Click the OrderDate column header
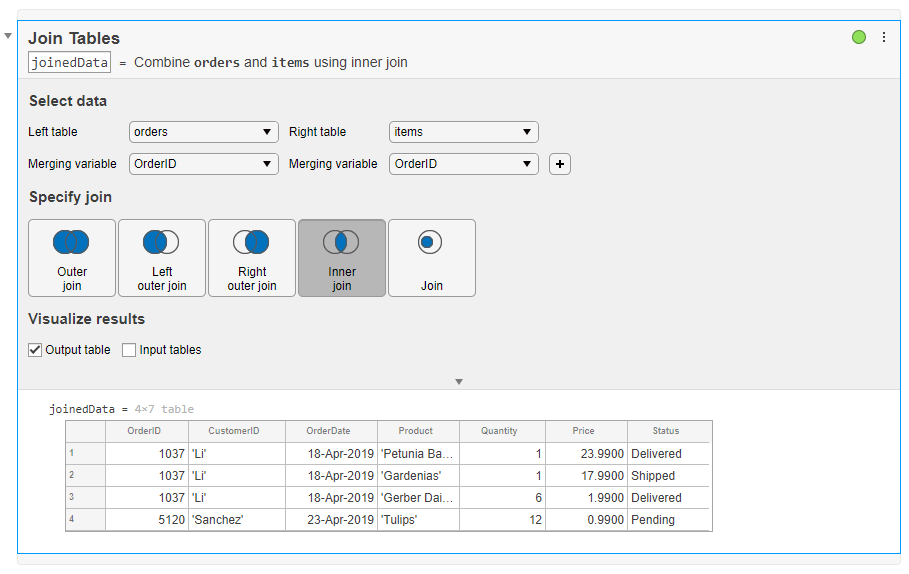909x574 pixels. tap(331, 431)
